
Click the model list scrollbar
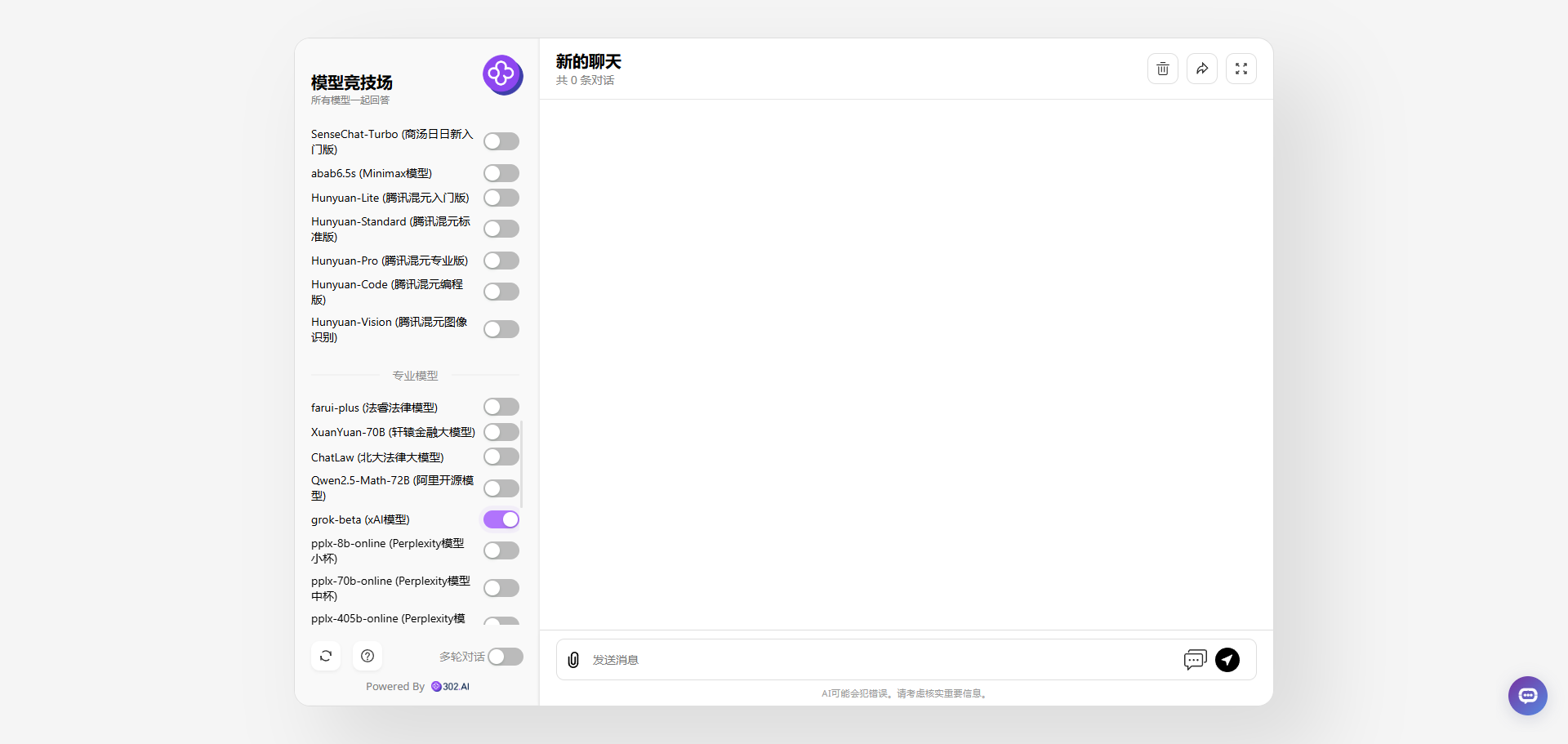[521, 465]
